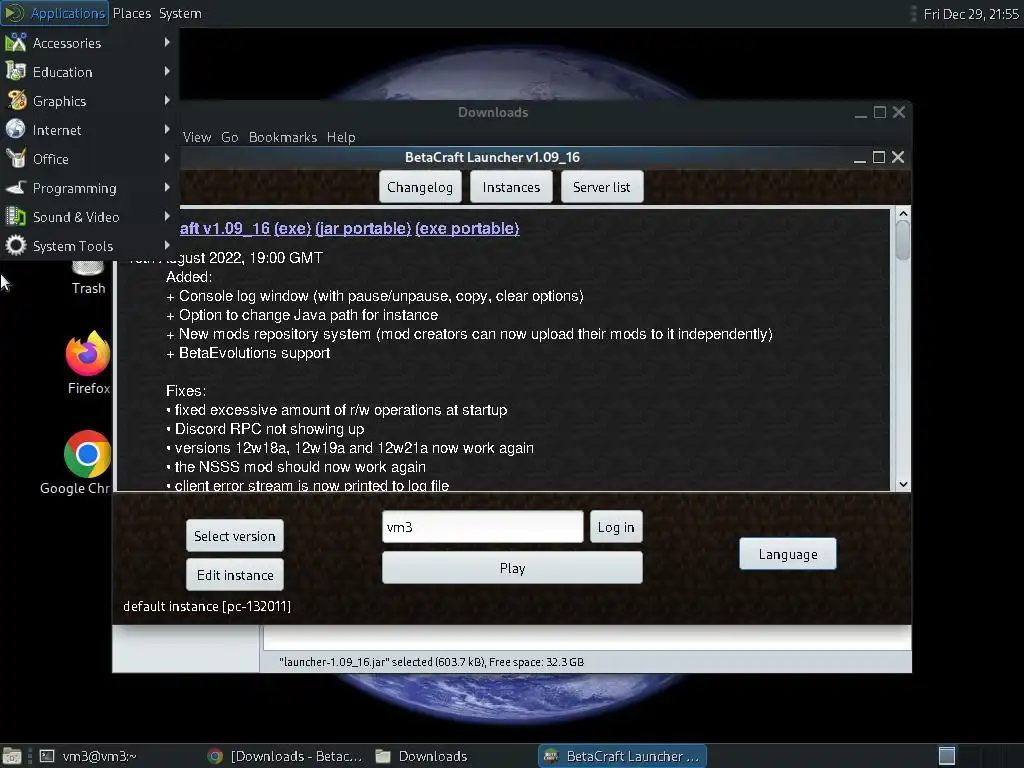This screenshot has height=768, width=1024.
Task: Click the Applications menu logo icon
Action: pos(14,13)
